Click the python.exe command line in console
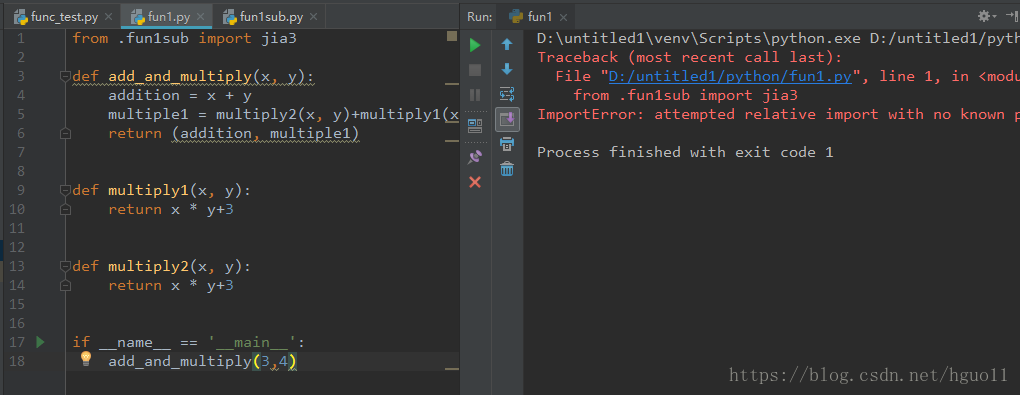 point(778,38)
